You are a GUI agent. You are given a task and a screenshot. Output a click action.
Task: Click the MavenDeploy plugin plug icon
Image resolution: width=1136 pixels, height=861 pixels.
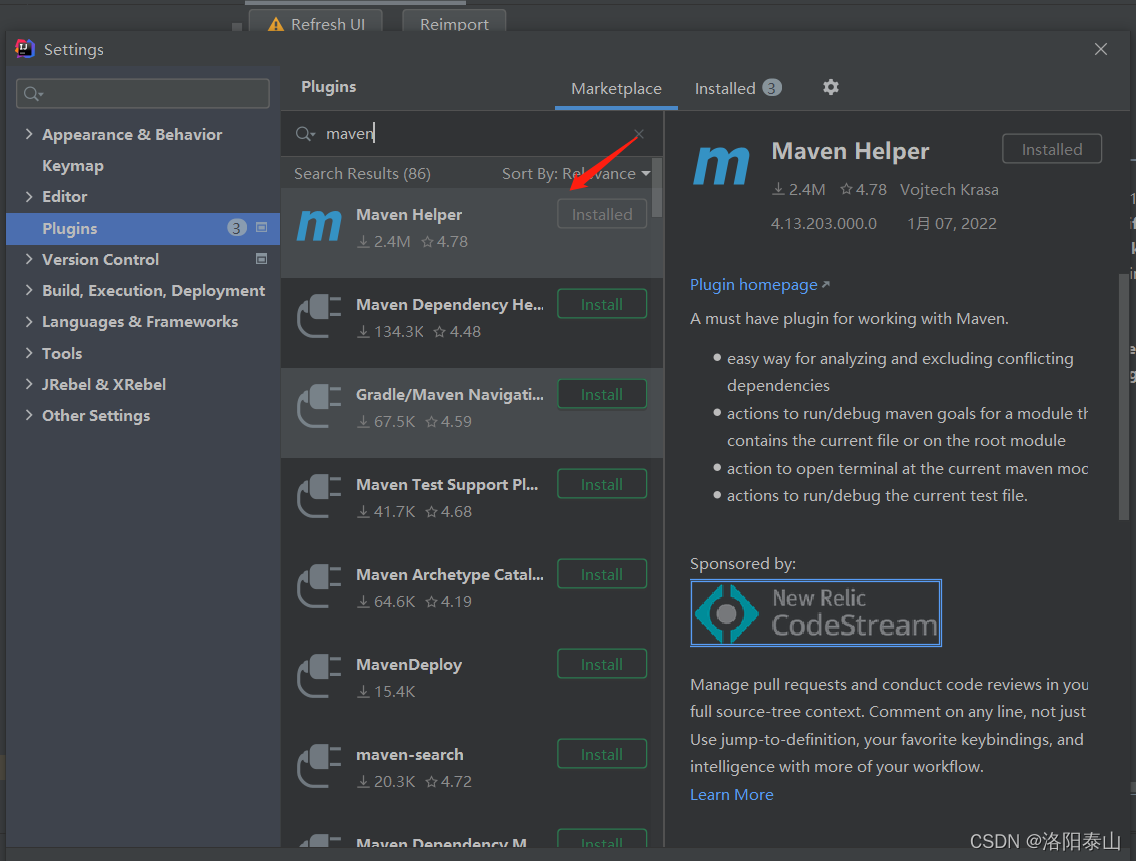coord(320,675)
